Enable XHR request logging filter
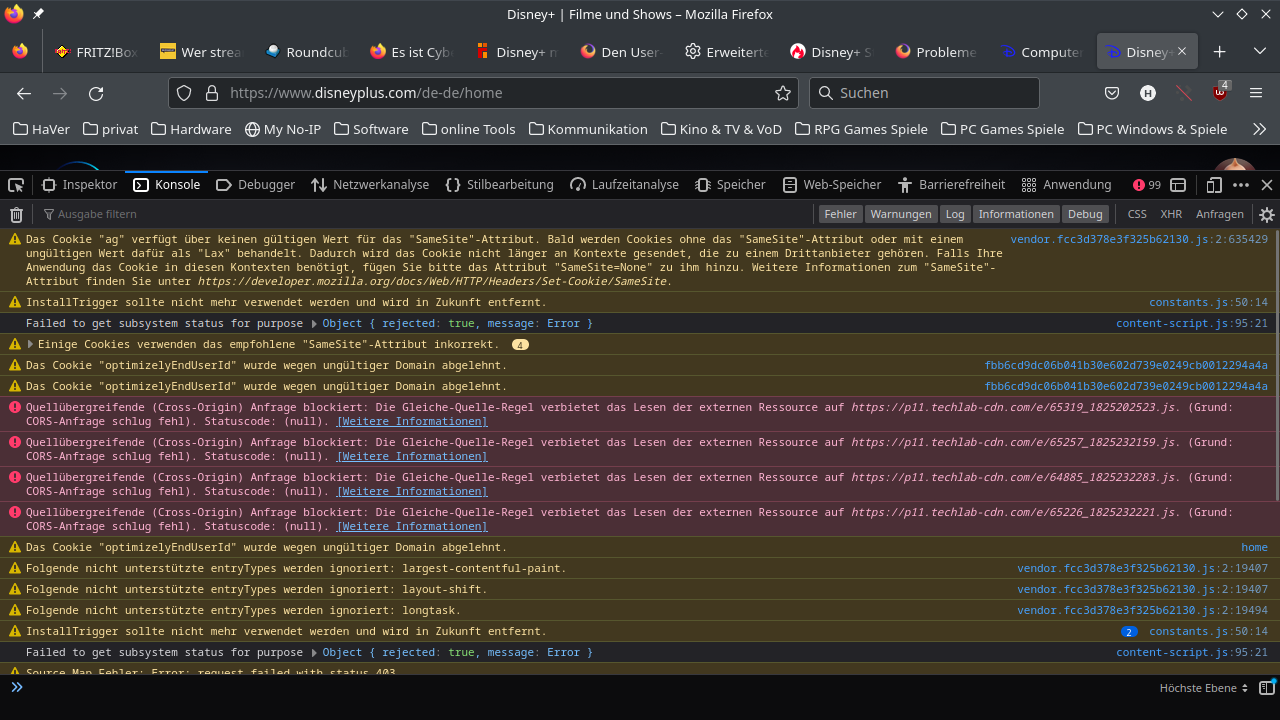 click(x=1170, y=214)
